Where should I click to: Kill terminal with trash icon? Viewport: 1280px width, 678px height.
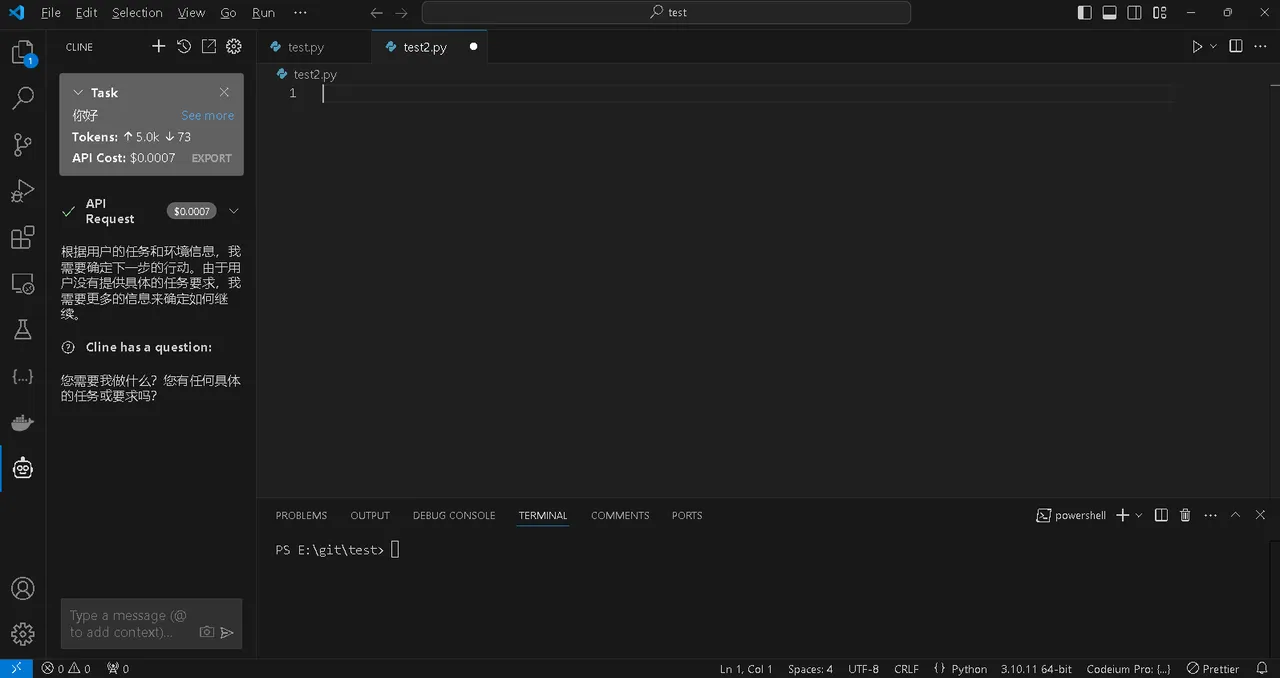(1185, 515)
